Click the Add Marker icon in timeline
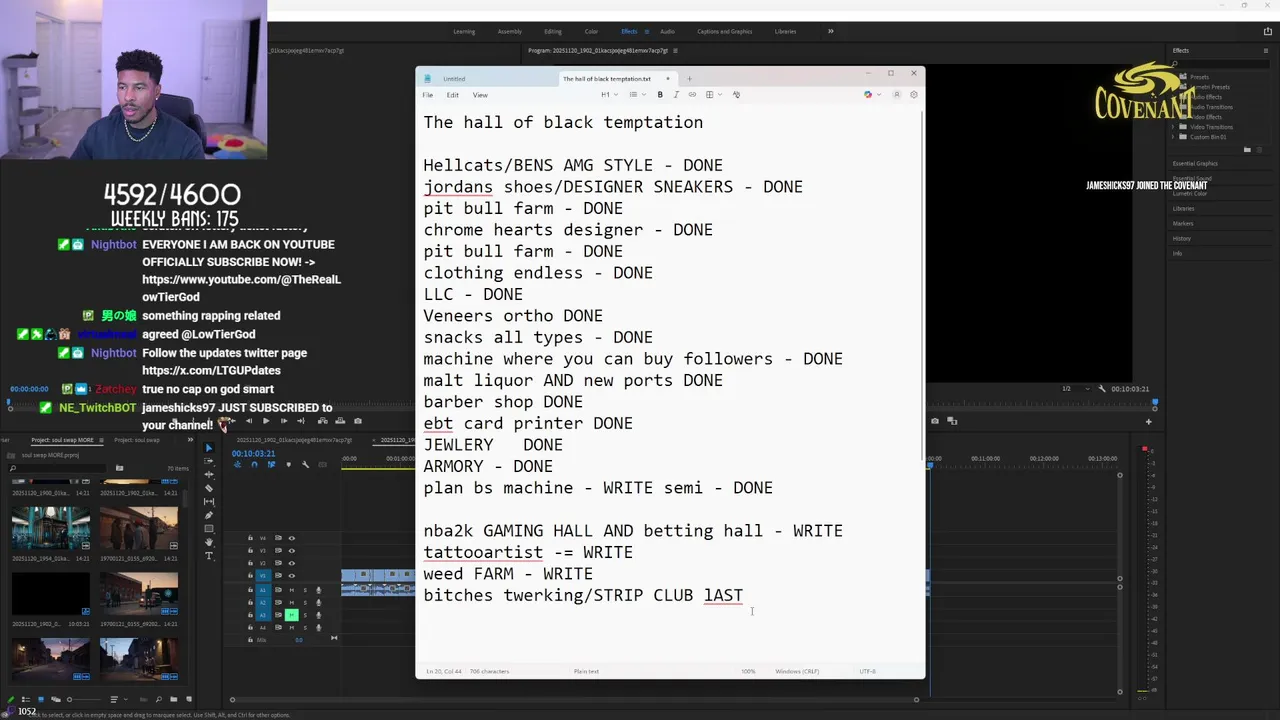The width and height of the screenshot is (1280, 720). click(288, 464)
